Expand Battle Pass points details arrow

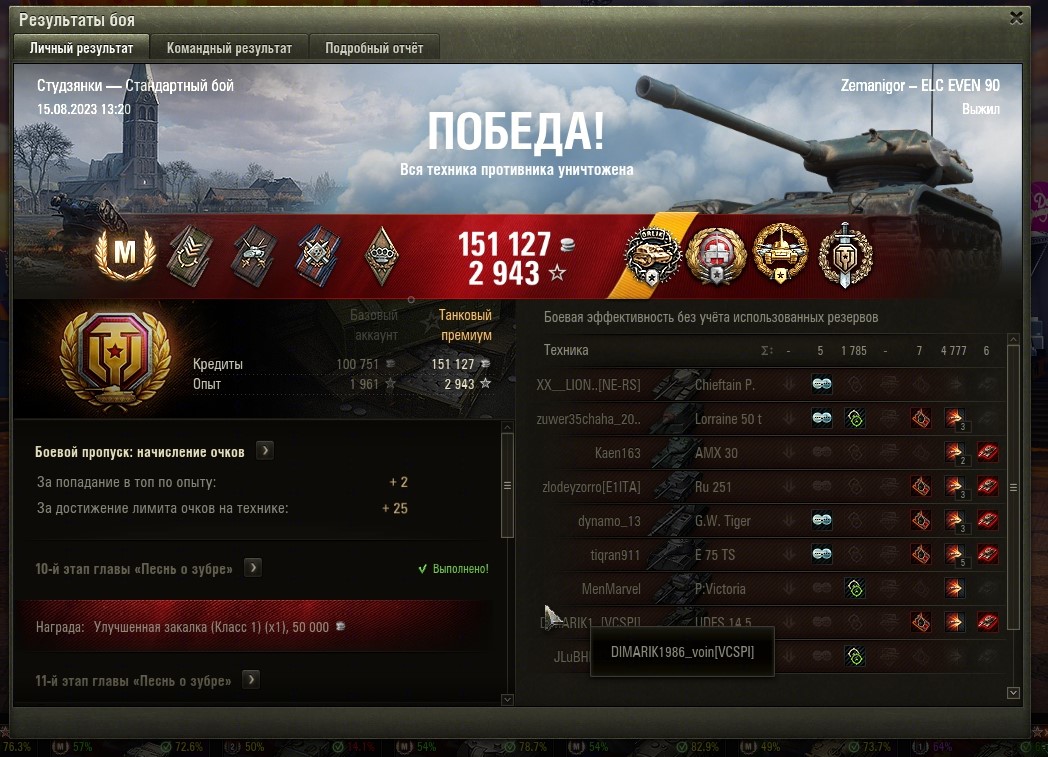coord(265,451)
